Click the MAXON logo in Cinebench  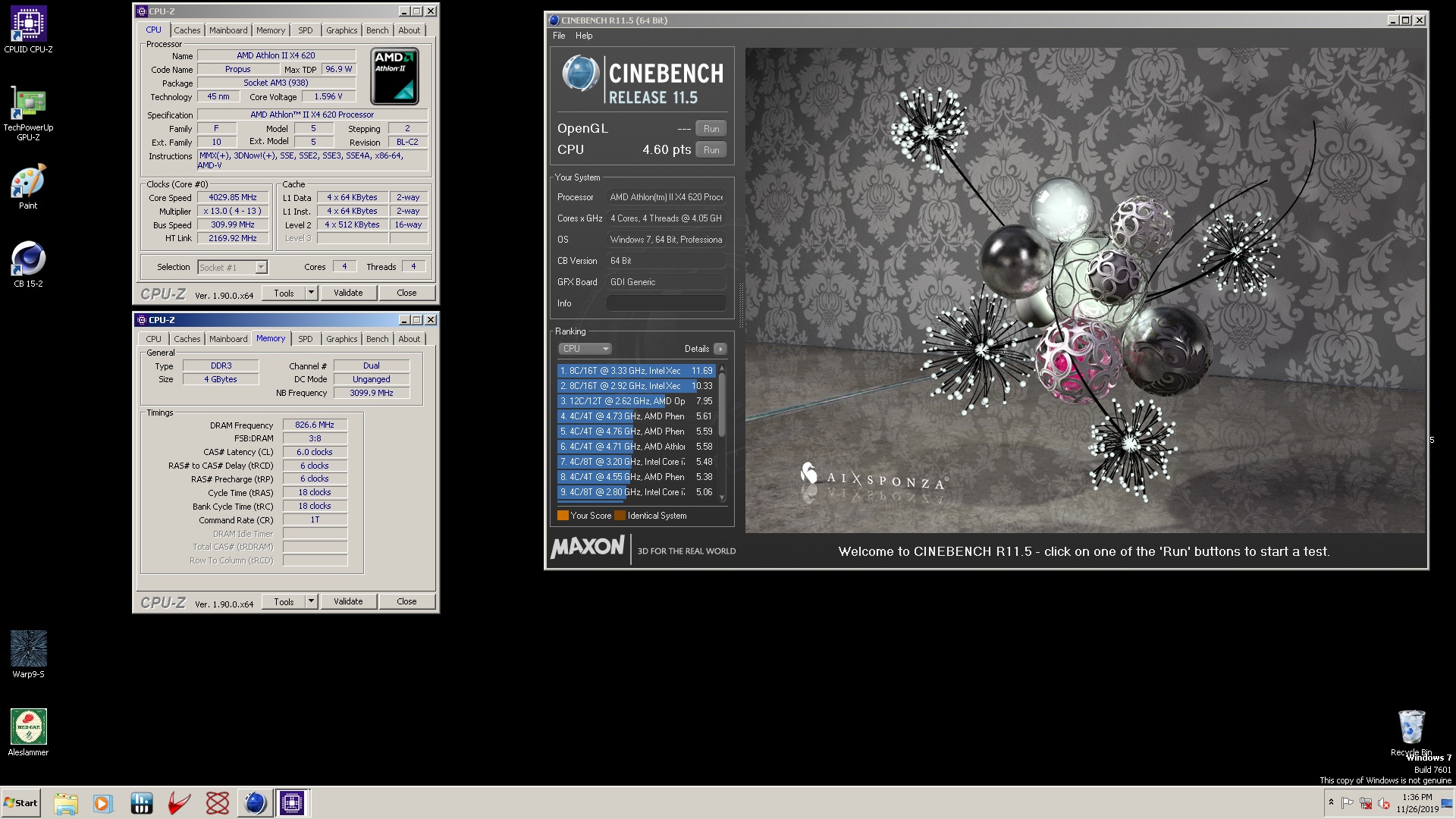point(588,547)
